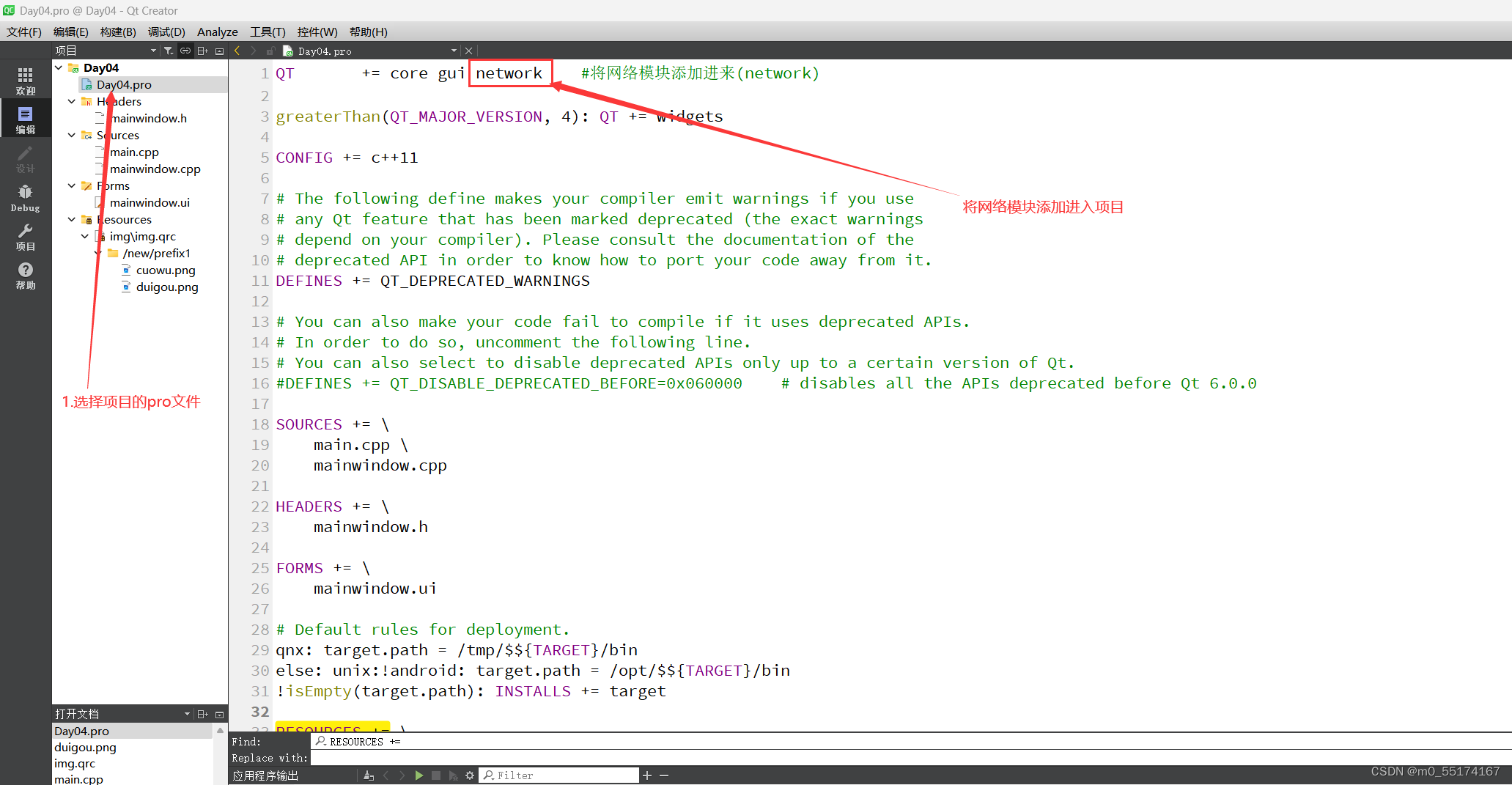The height and width of the screenshot is (785, 1512).
Task: Switch to 编辑 (Edit) mode
Action: click(x=26, y=119)
